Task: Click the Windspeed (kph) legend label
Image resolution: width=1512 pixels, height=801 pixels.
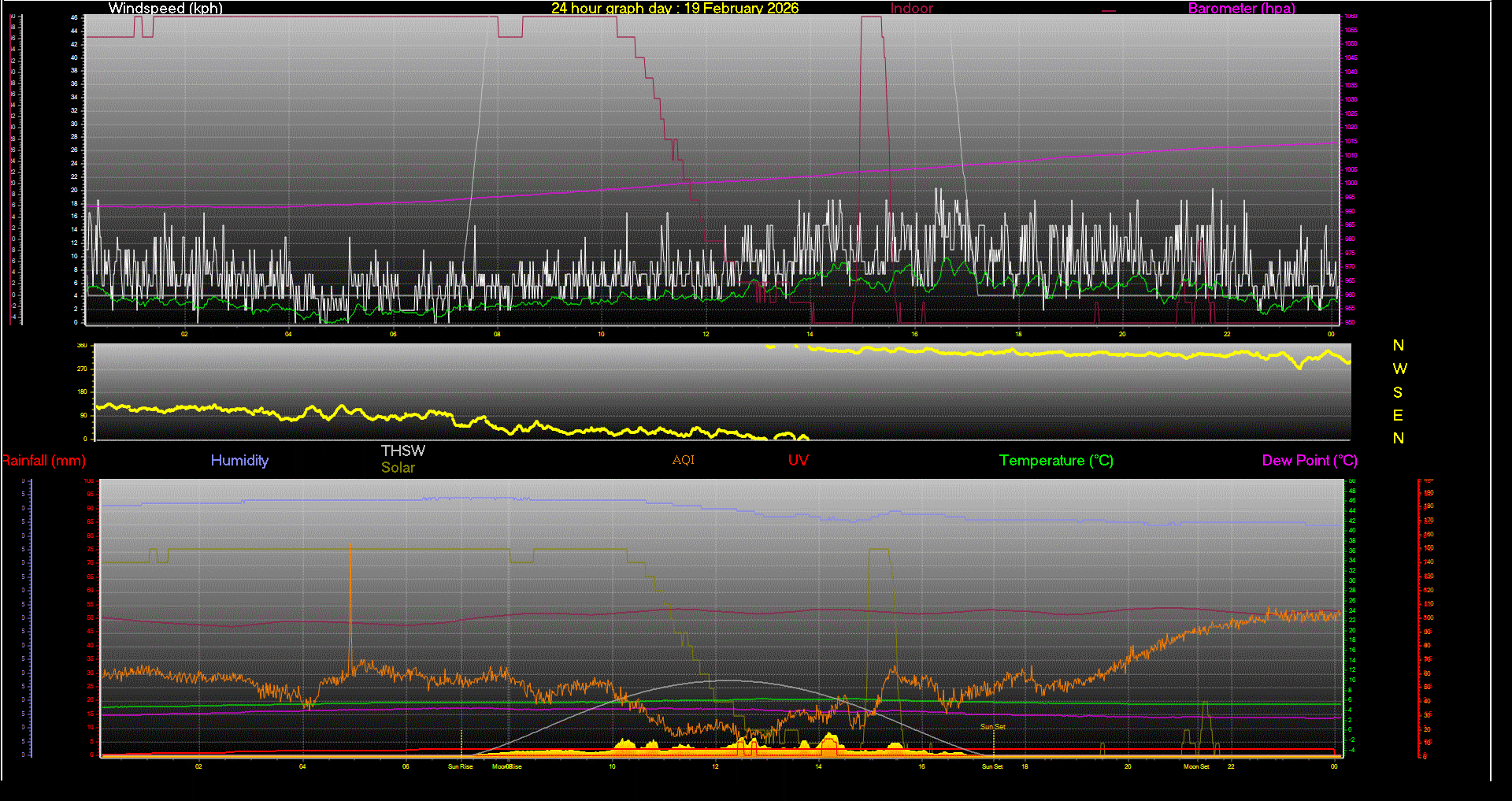Action: (165, 9)
